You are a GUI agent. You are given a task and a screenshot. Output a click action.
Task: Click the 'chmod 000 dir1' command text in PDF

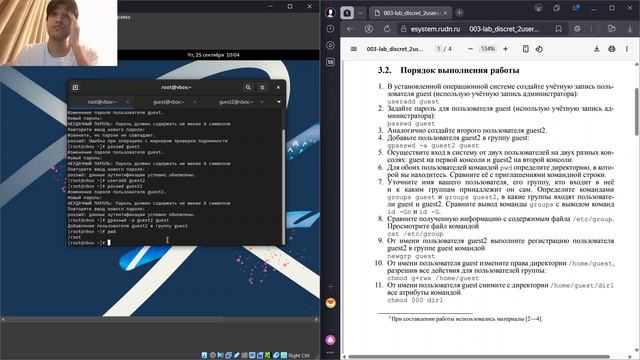[x=415, y=300]
